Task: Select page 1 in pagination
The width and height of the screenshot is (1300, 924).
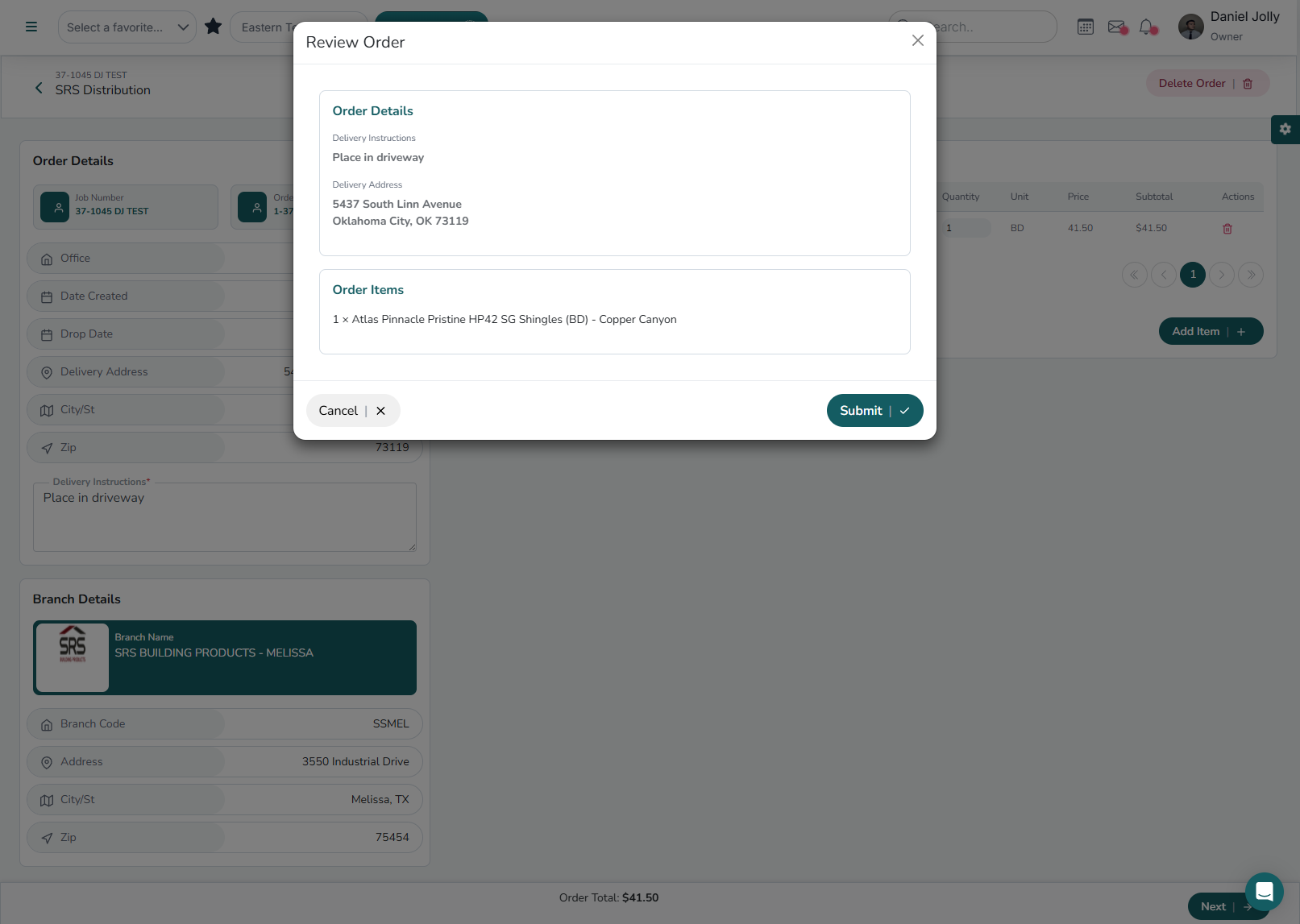Action: 1193,275
